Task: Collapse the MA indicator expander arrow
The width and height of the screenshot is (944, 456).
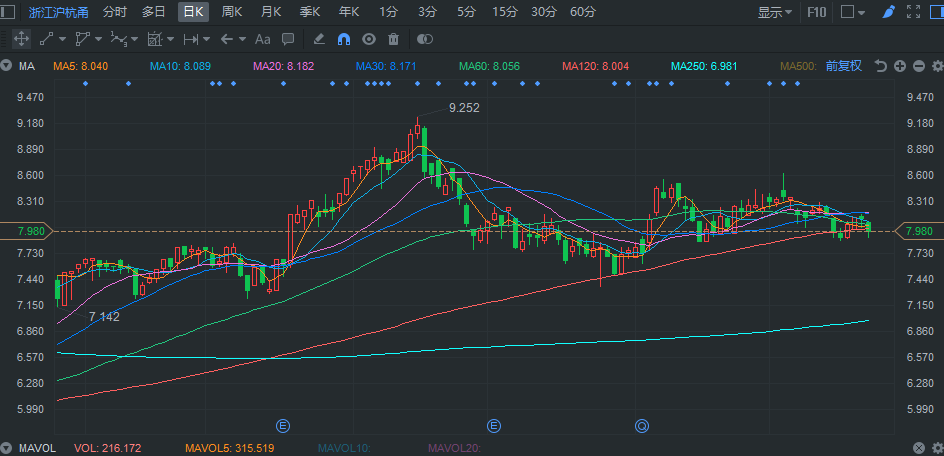Action: 7,66
